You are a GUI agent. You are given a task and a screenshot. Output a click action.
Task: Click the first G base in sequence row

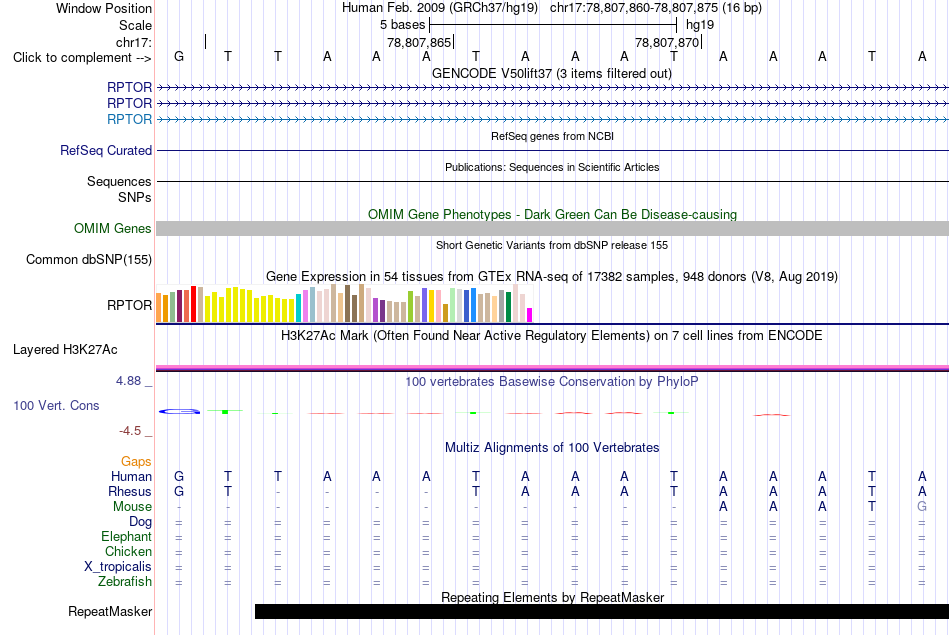click(179, 56)
